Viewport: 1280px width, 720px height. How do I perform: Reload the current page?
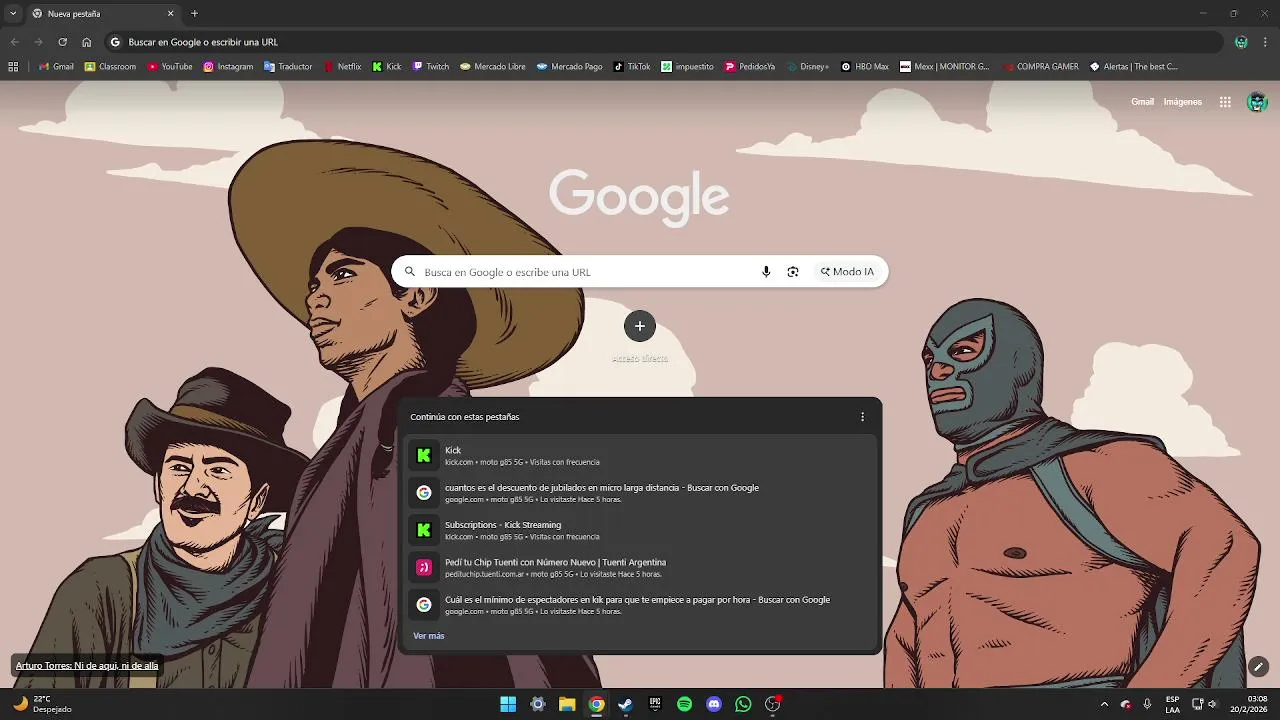(x=62, y=42)
